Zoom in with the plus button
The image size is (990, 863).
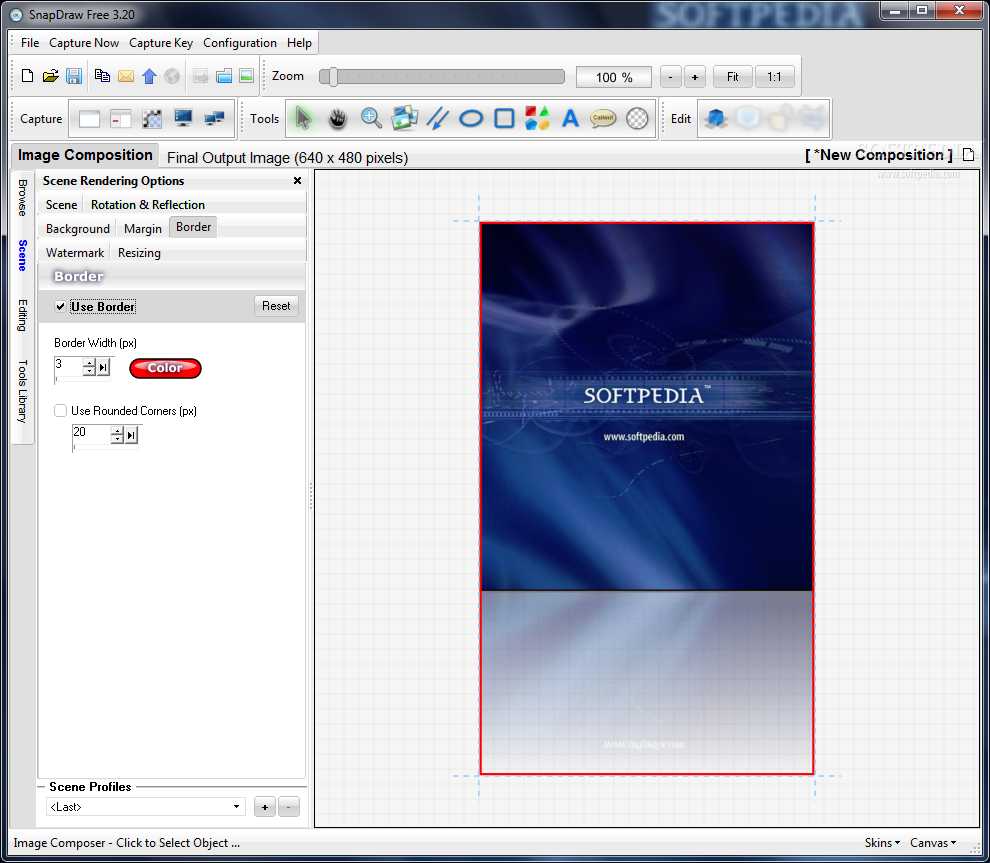(695, 77)
